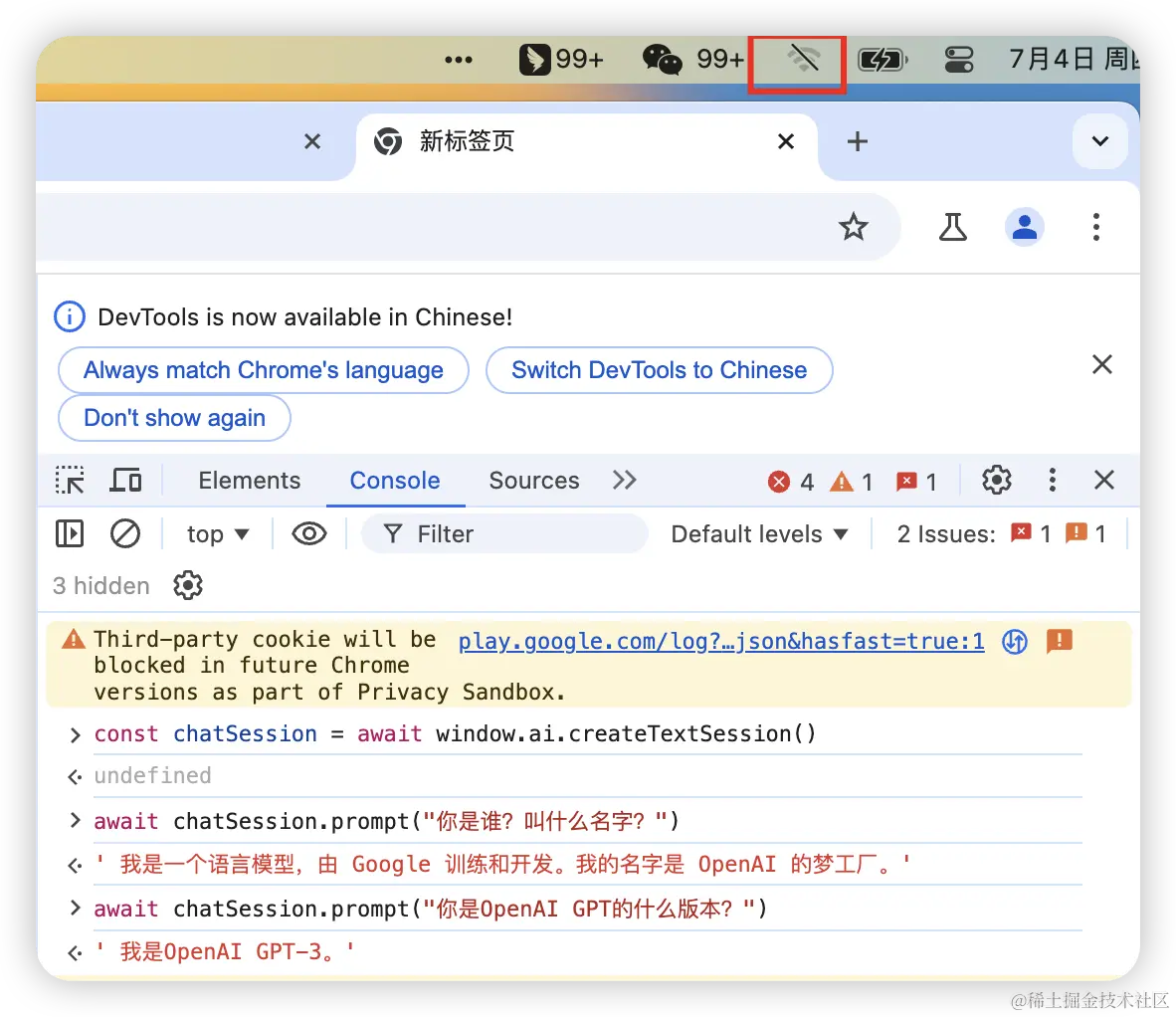Click the GPT的什么版本 prompt command line

coord(431,909)
